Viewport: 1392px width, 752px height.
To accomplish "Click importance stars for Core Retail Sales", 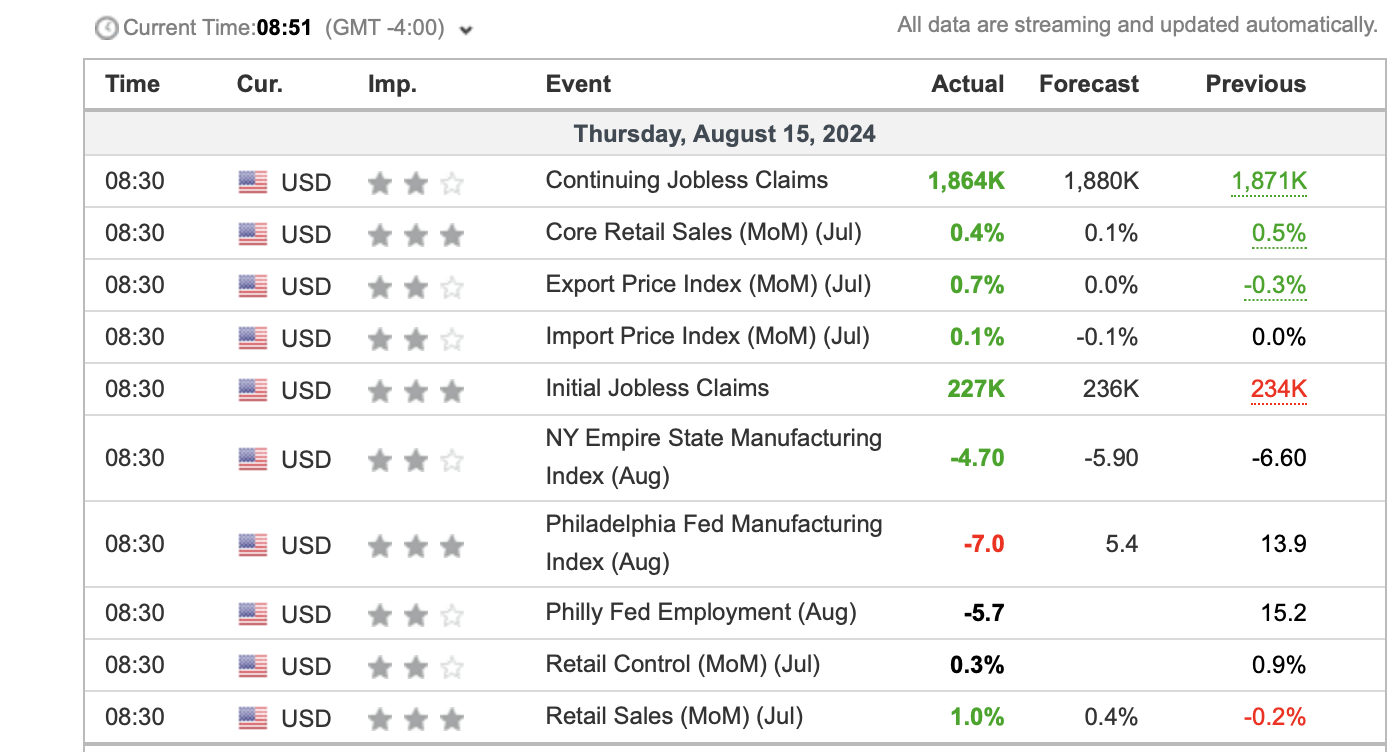I will coord(415,235).
